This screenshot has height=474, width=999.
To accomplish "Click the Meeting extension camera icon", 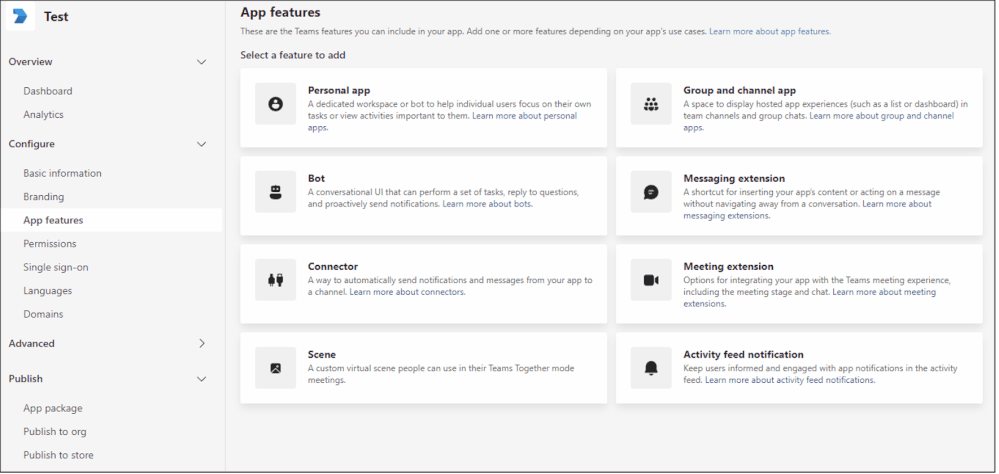I will pyautogui.click(x=651, y=280).
